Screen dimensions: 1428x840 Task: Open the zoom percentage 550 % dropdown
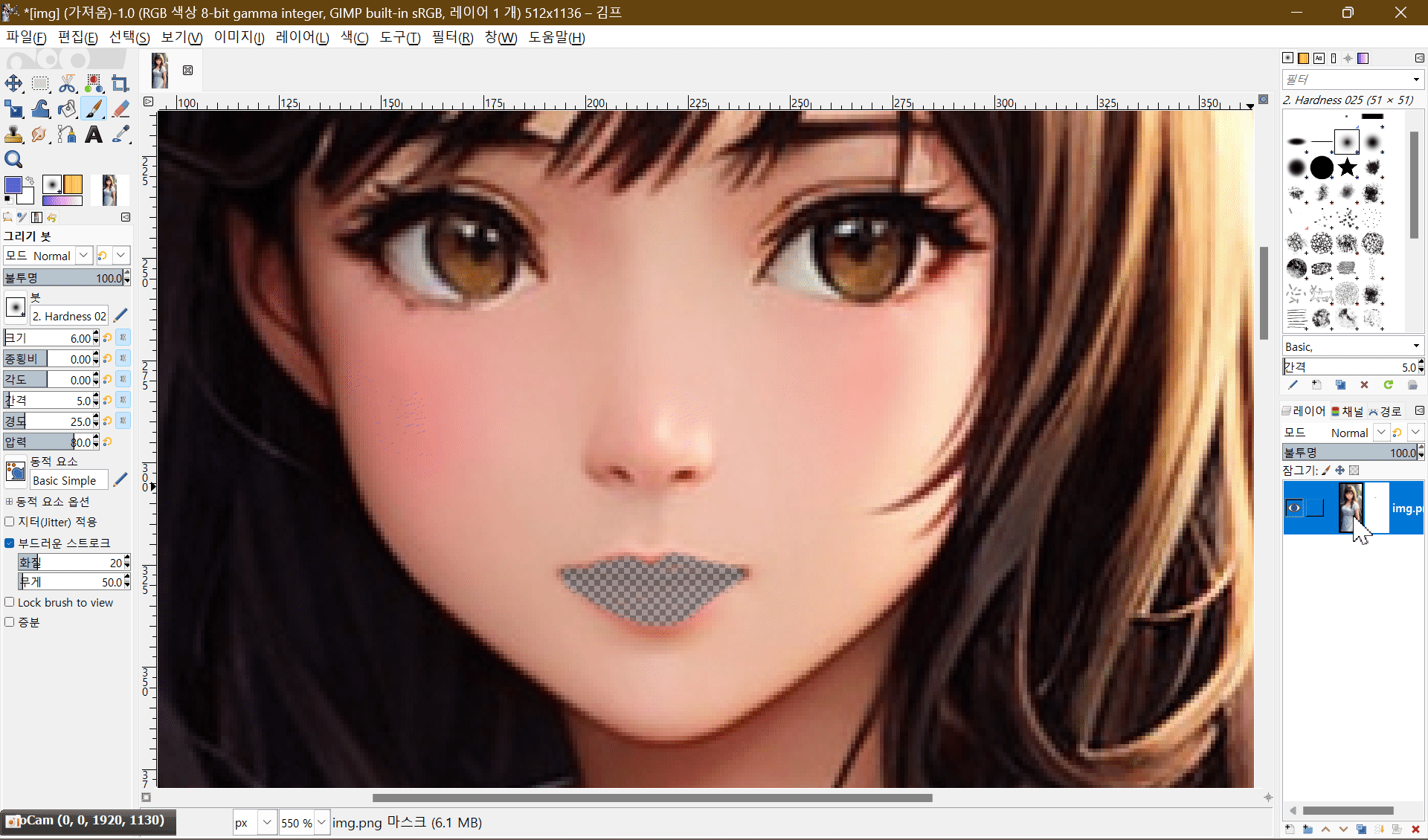pyautogui.click(x=321, y=823)
